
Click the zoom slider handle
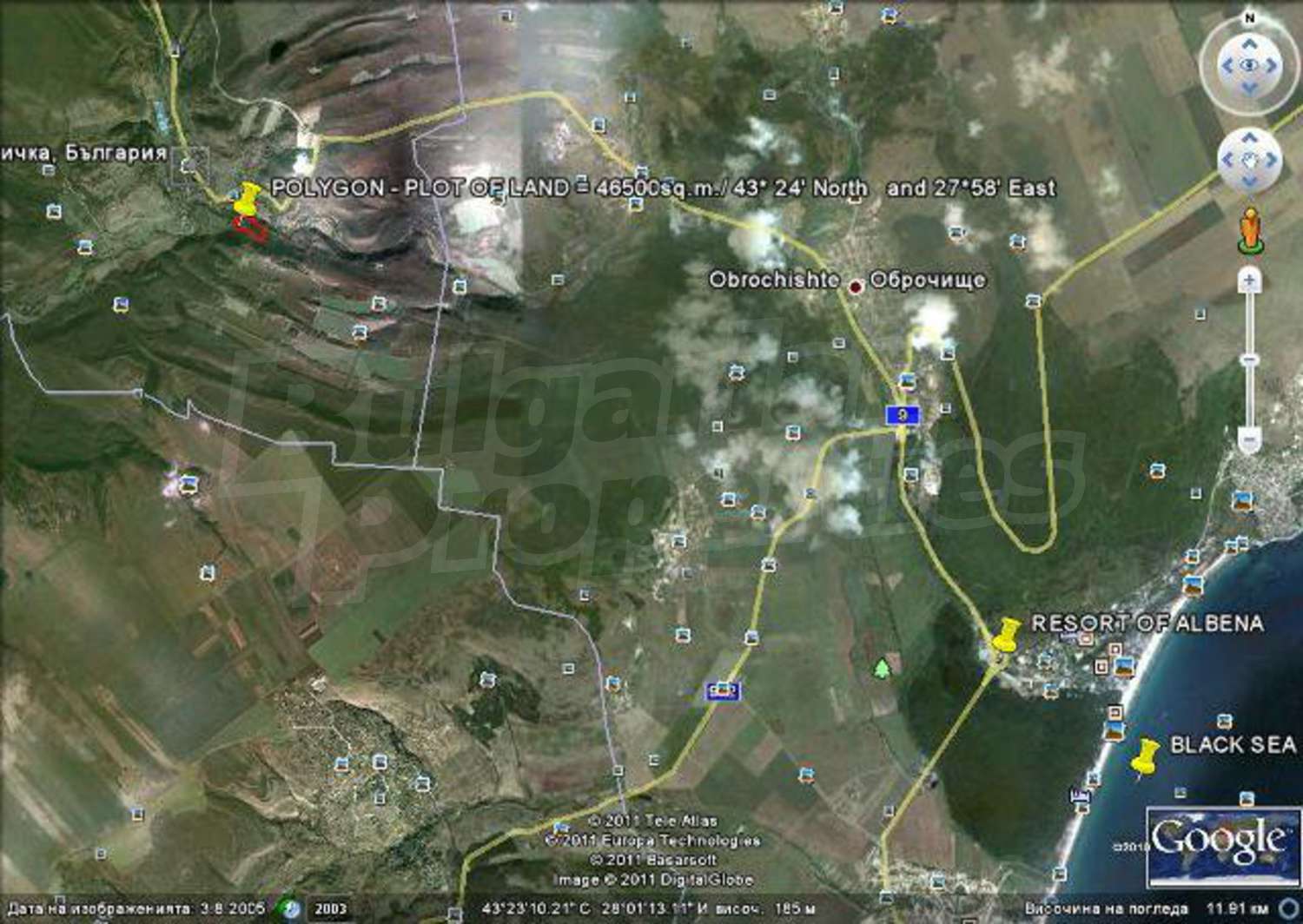pos(1249,360)
